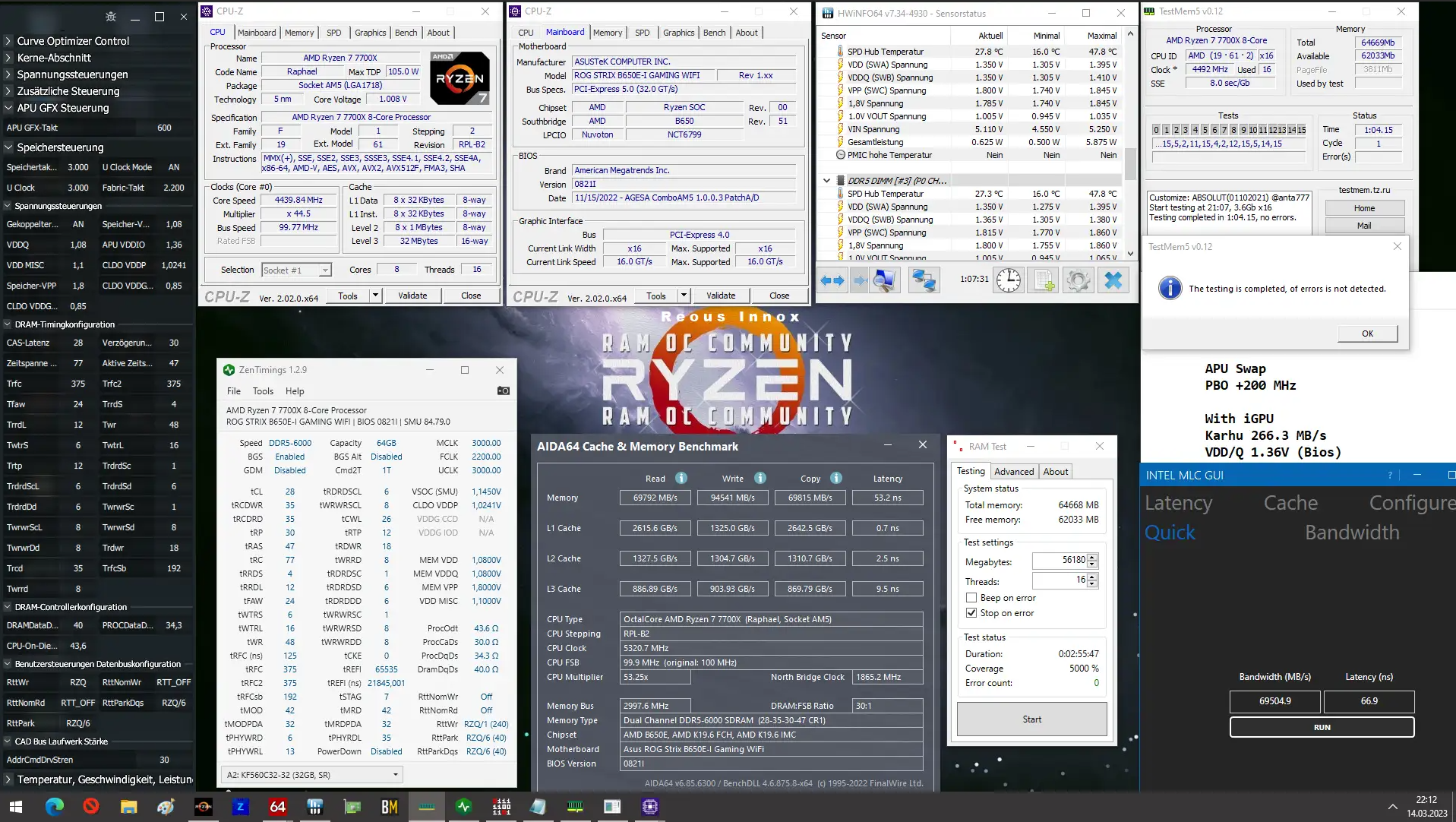Expand Temperatur, Geschwindigkeit section

coord(8,779)
